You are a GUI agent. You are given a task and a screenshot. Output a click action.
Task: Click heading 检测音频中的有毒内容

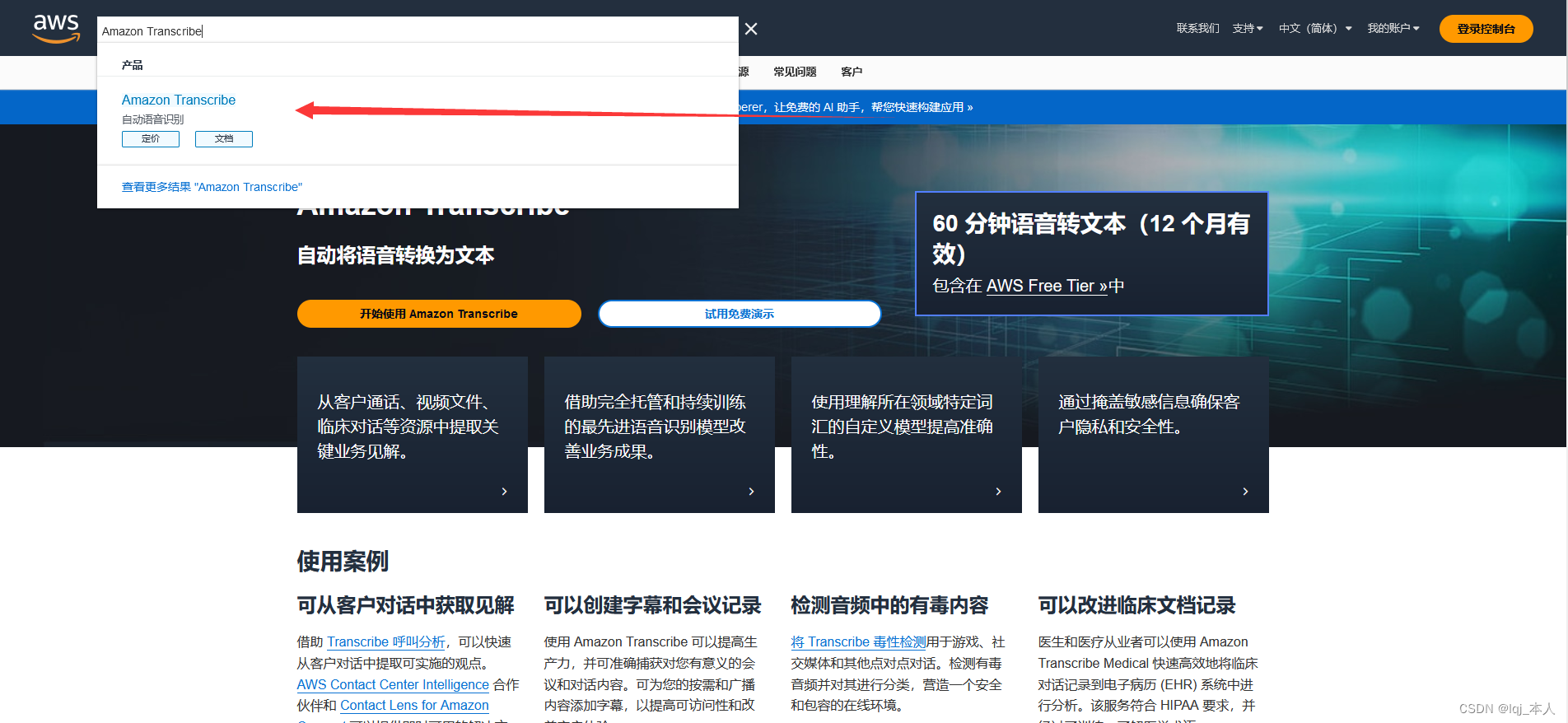[889, 605]
